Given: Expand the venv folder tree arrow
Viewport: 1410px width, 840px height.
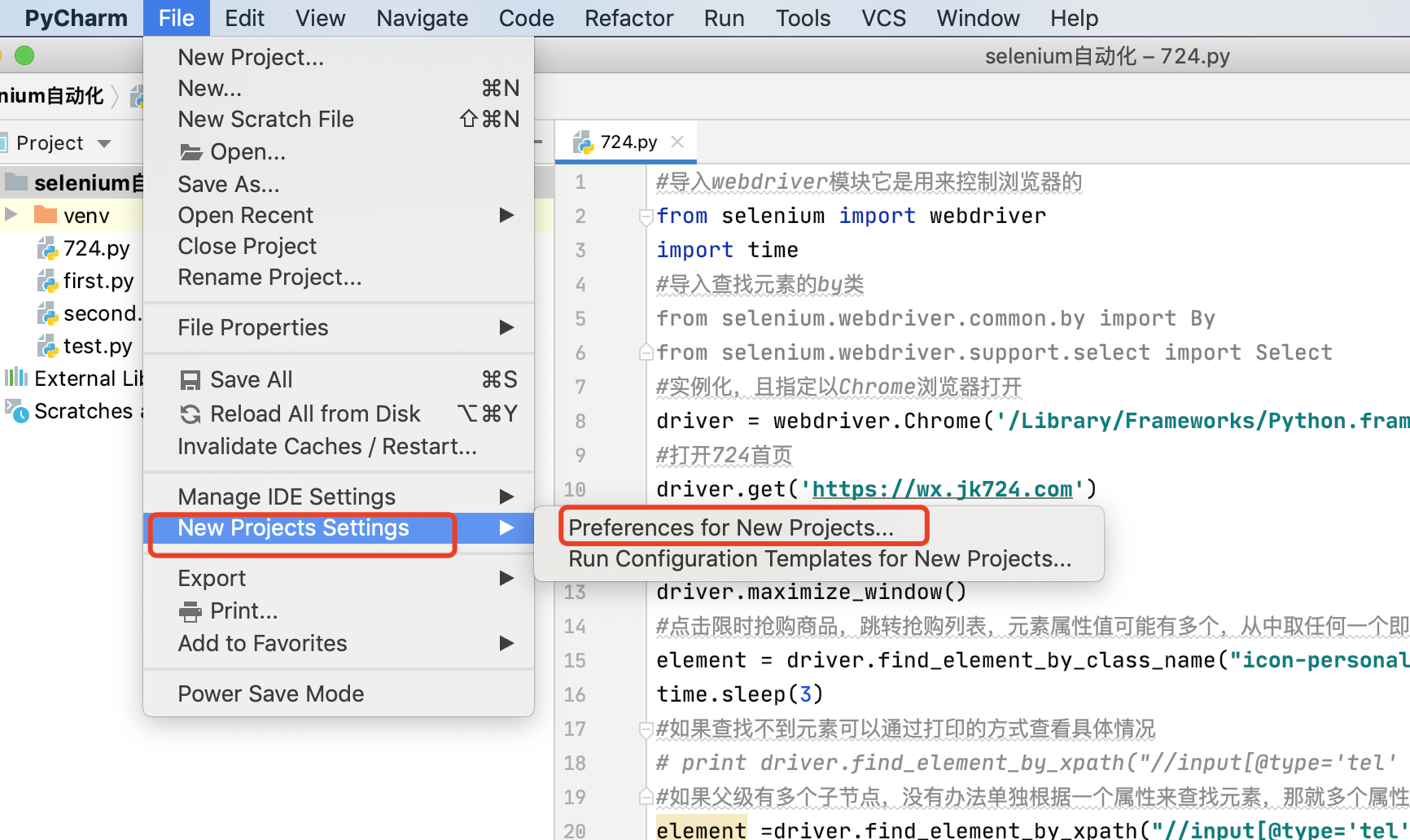Looking at the screenshot, I should click(x=11, y=215).
